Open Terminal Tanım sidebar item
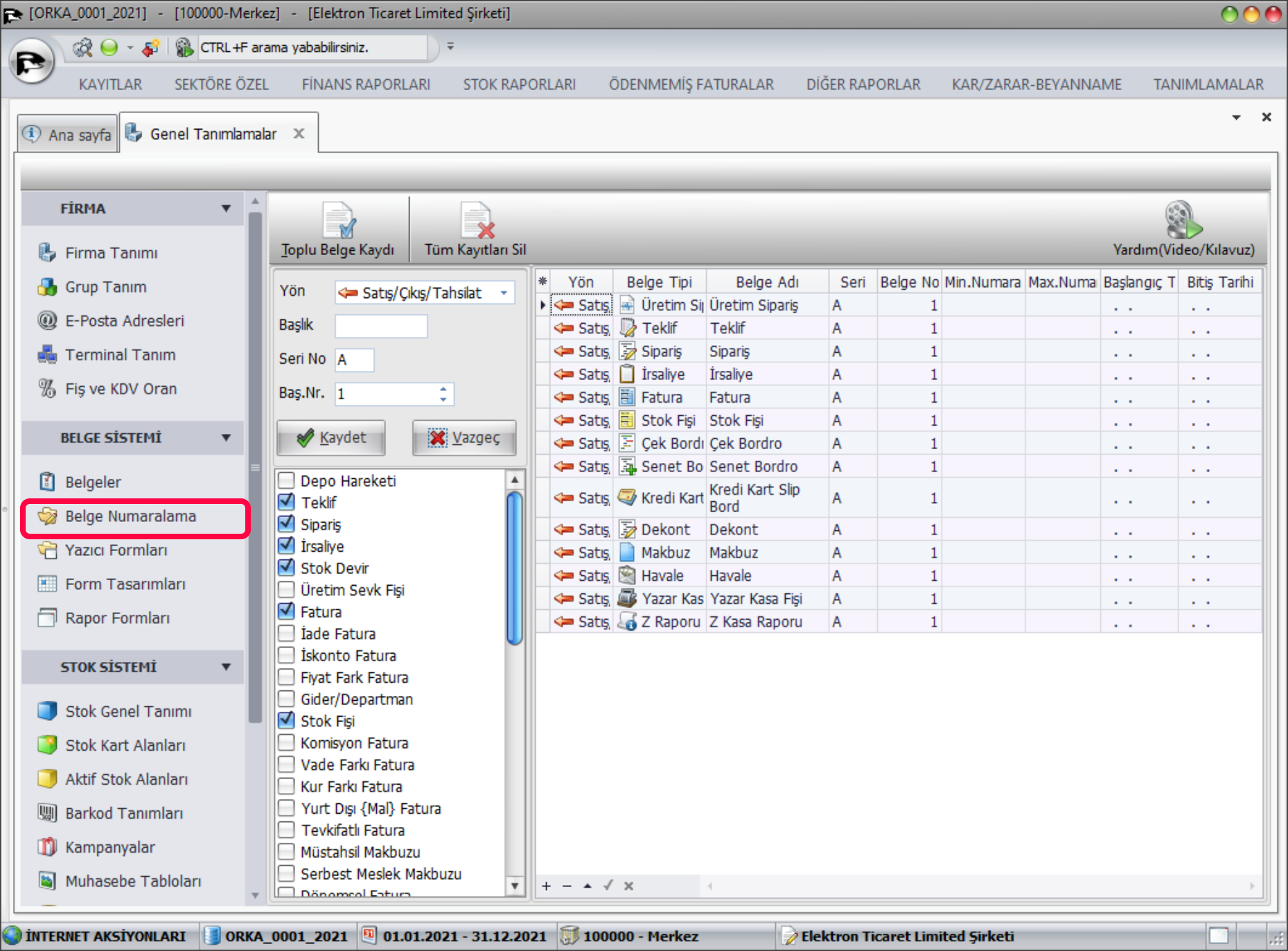 [x=107, y=355]
